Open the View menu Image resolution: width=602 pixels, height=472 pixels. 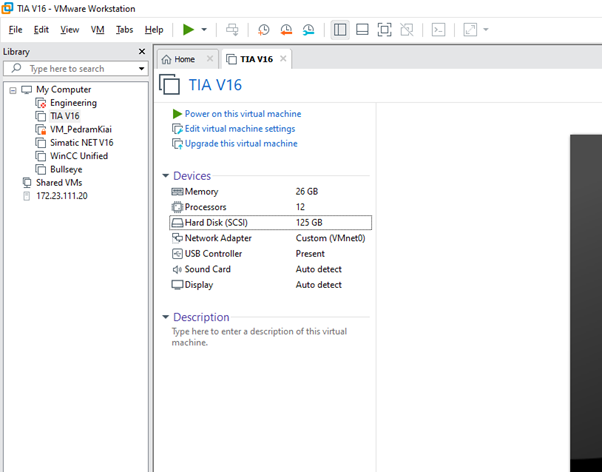pos(69,30)
